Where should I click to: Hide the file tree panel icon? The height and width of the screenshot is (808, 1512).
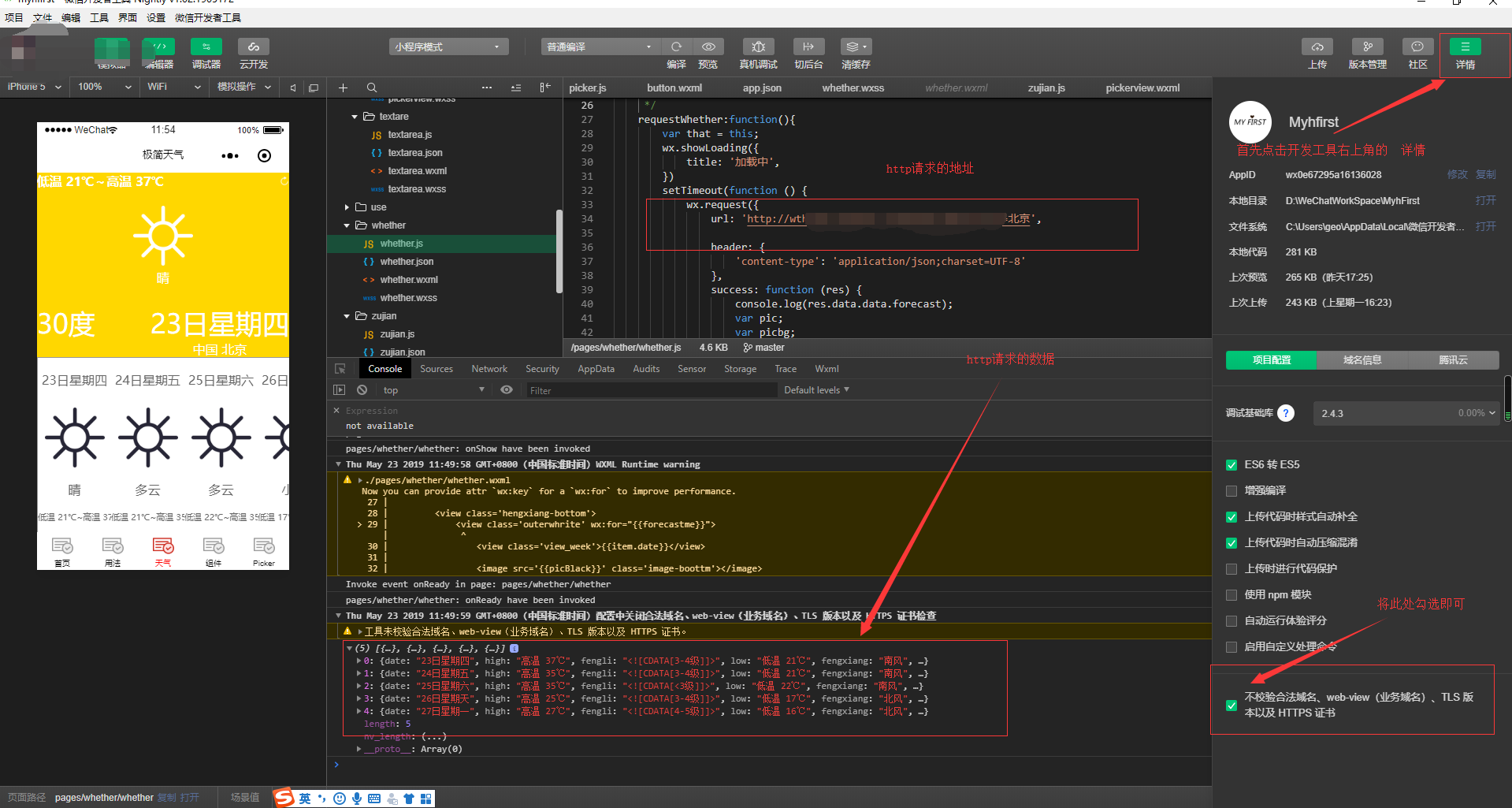tap(545, 88)
